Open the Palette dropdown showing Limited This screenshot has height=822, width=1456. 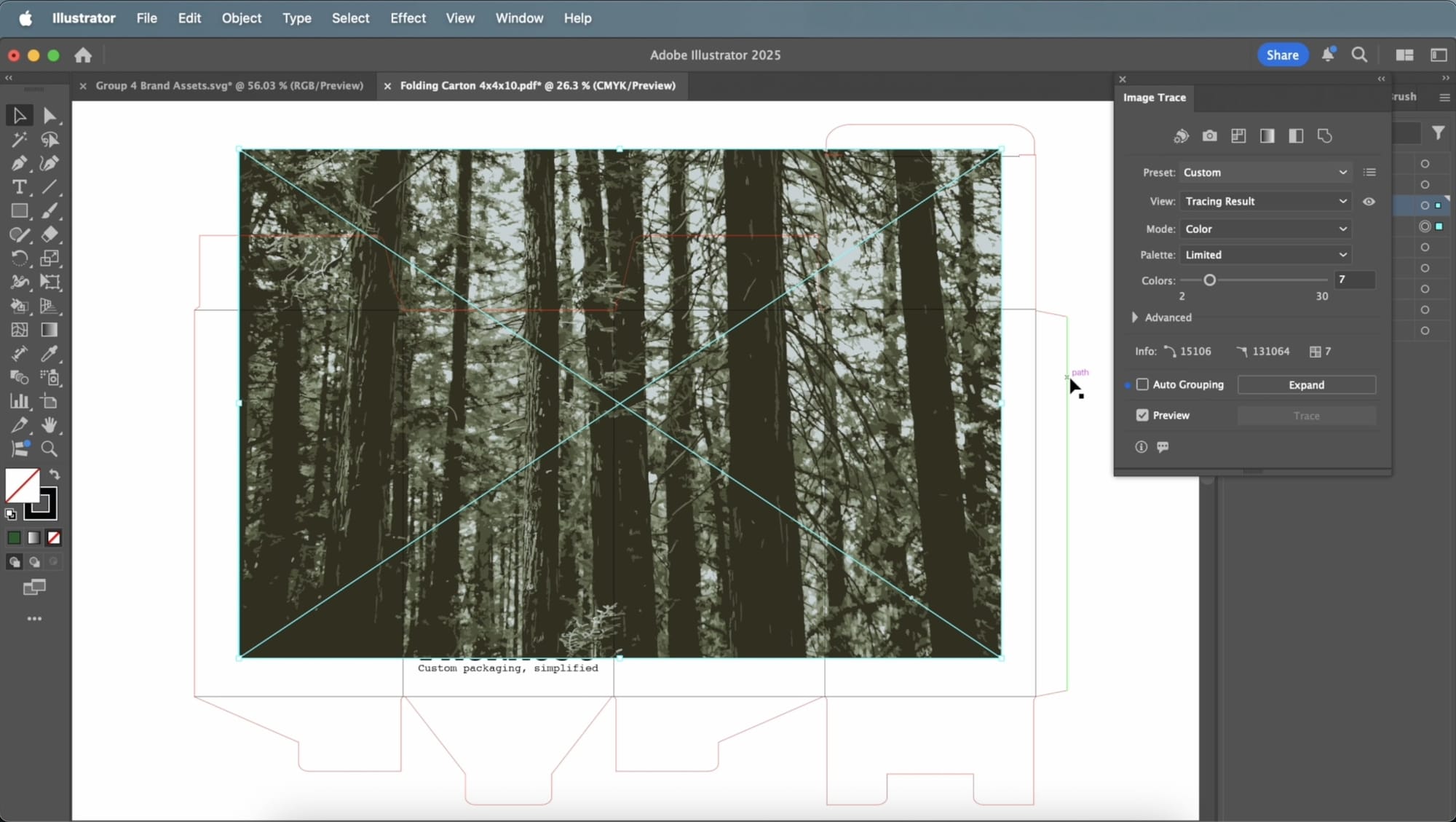point(1265,255)
